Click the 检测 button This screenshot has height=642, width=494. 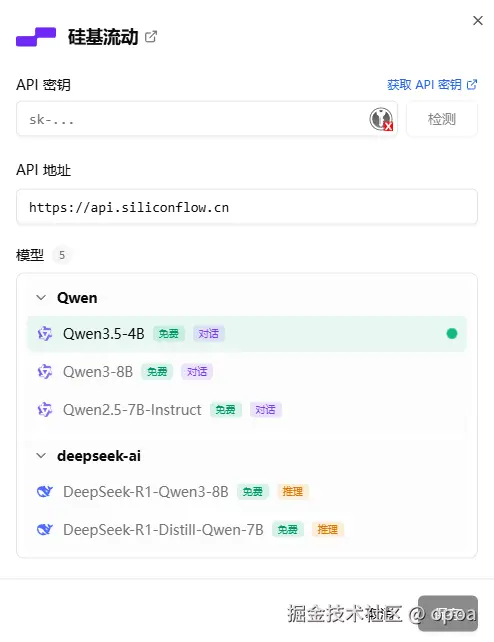click(442, 119)
